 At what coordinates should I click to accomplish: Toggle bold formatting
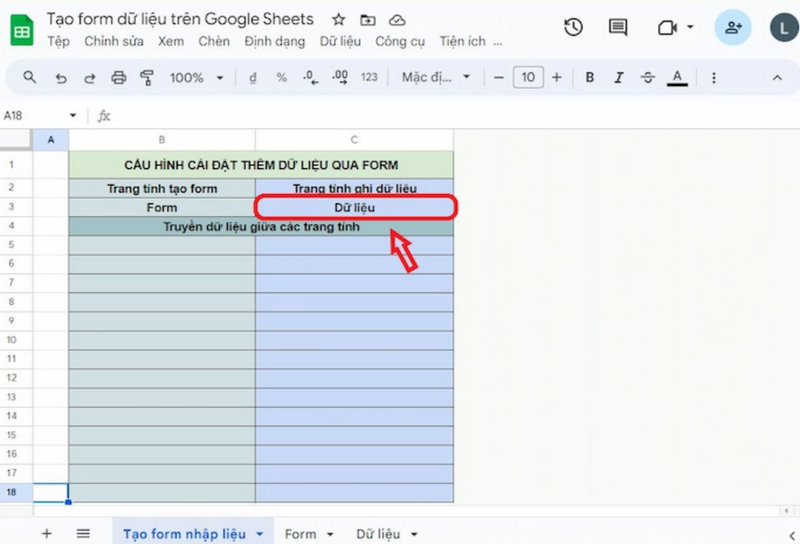tap(590, 77)
